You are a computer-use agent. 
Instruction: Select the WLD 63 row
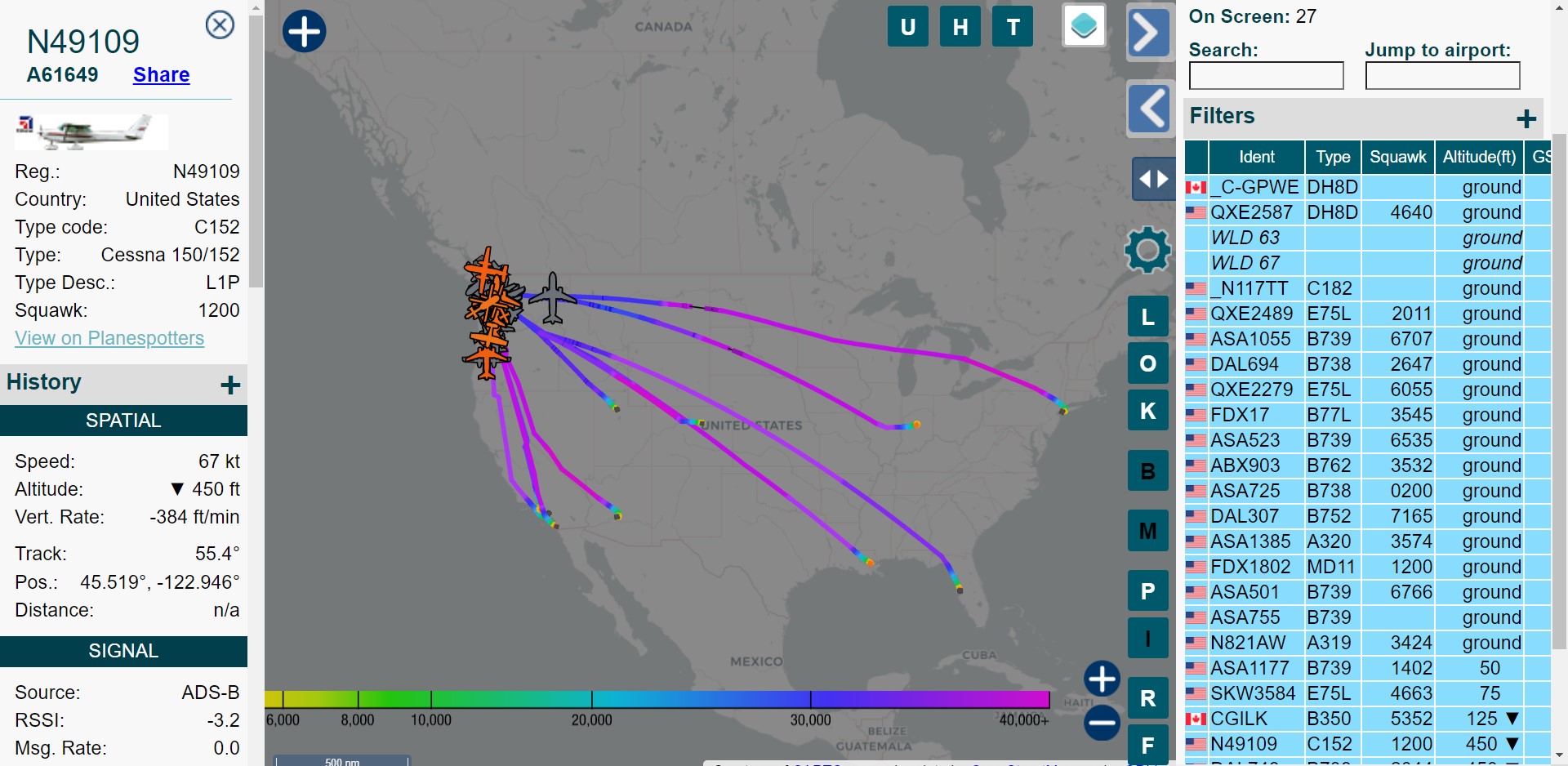(x=1368, y=238)
